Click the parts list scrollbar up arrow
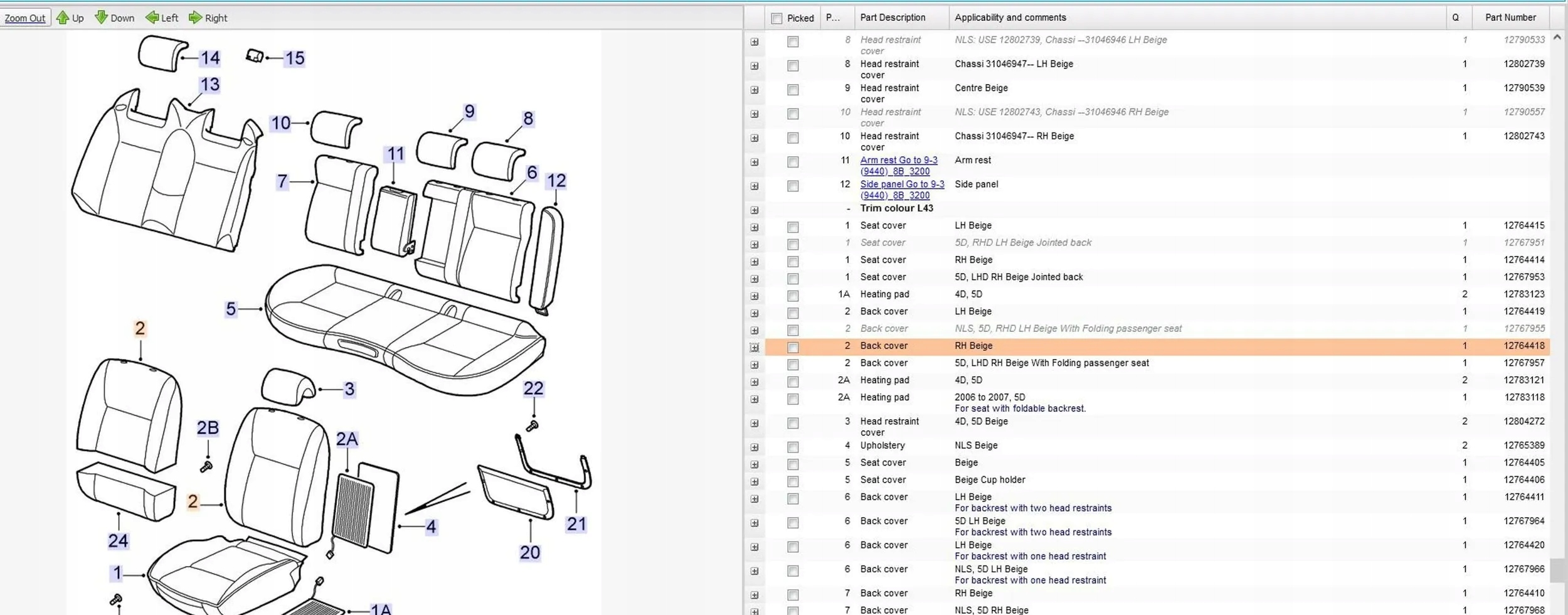This screenshot has width=1568, height=615. (1557, 38)
